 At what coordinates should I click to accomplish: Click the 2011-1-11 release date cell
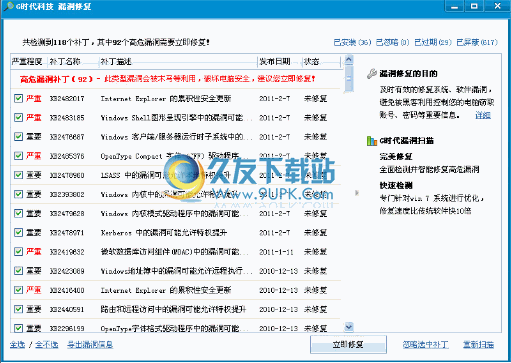click(276, 252)
